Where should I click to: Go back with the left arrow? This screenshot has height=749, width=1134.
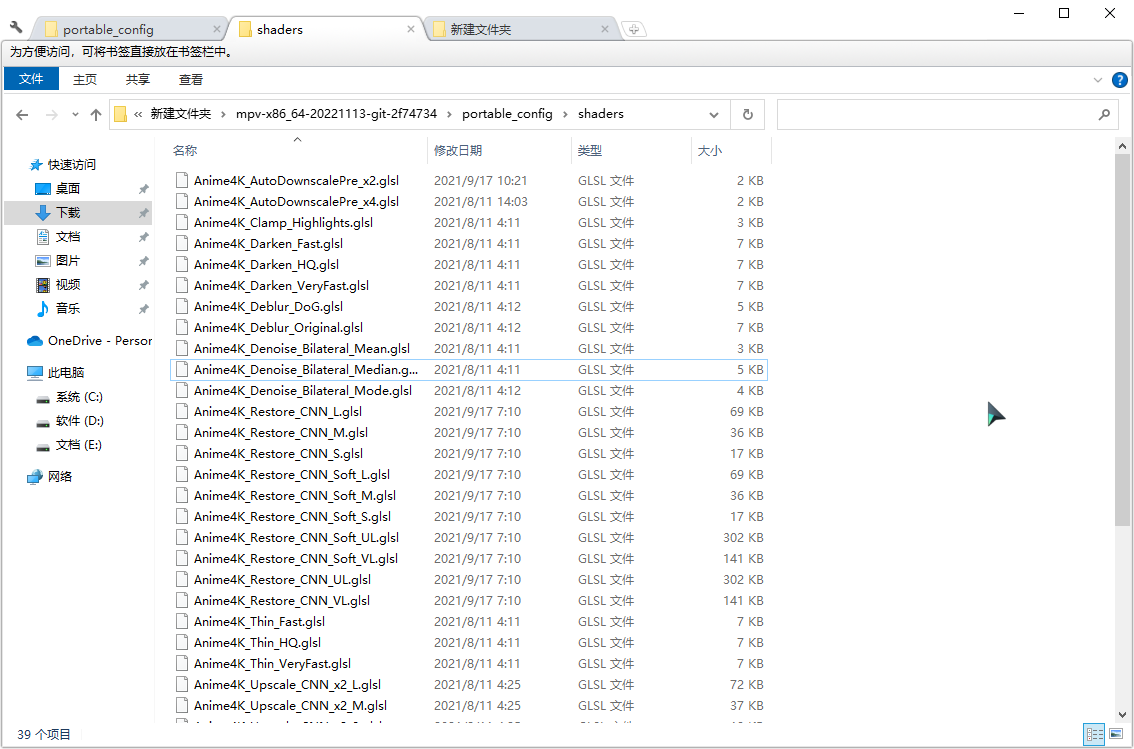(x=22, y=114)
